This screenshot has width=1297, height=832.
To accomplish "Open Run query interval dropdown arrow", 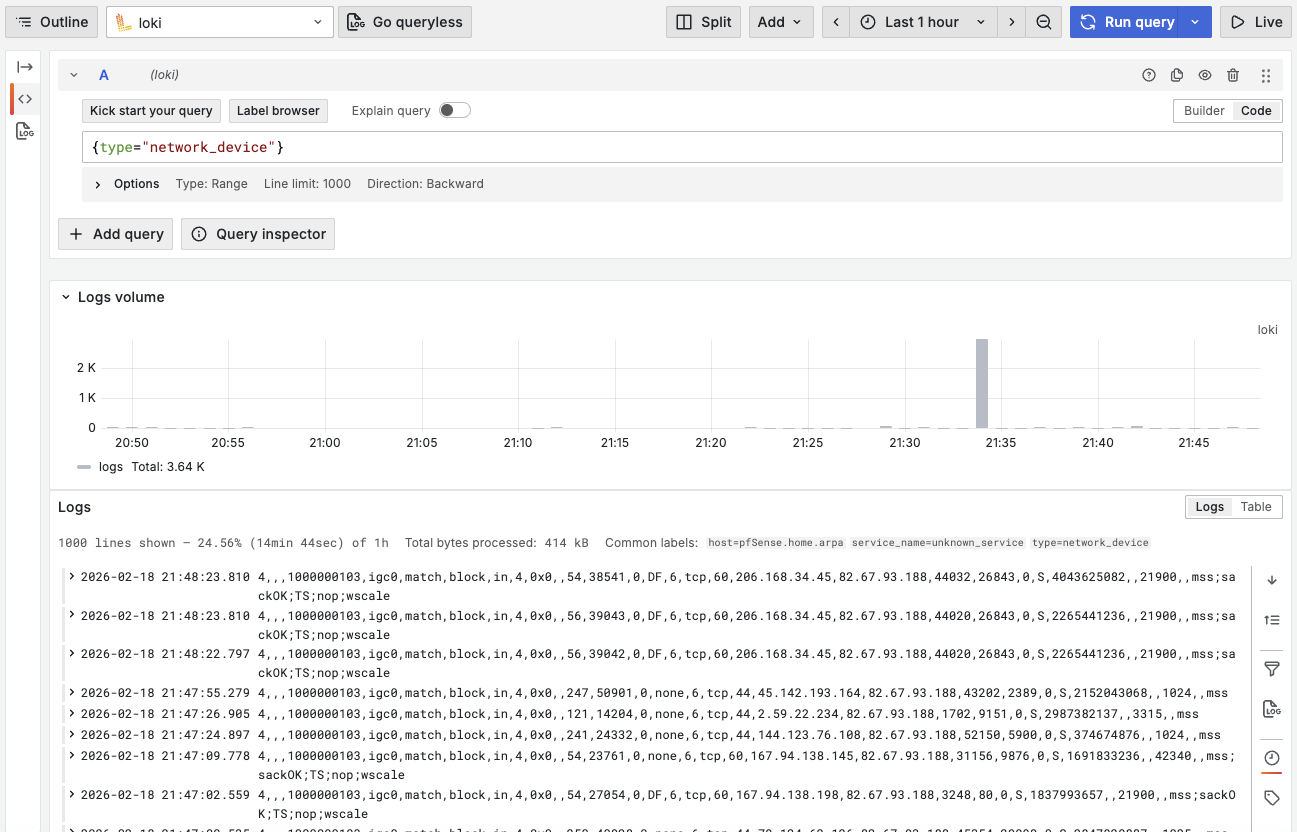I will (x=1196, y=22).
